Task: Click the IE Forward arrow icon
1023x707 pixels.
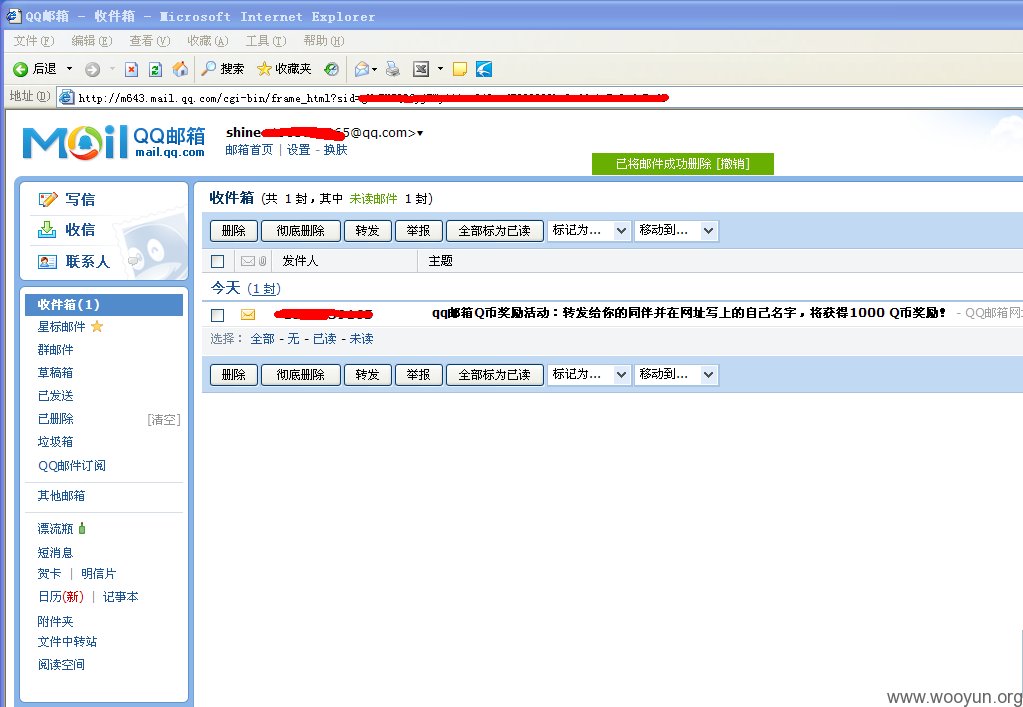Action: 92,68
